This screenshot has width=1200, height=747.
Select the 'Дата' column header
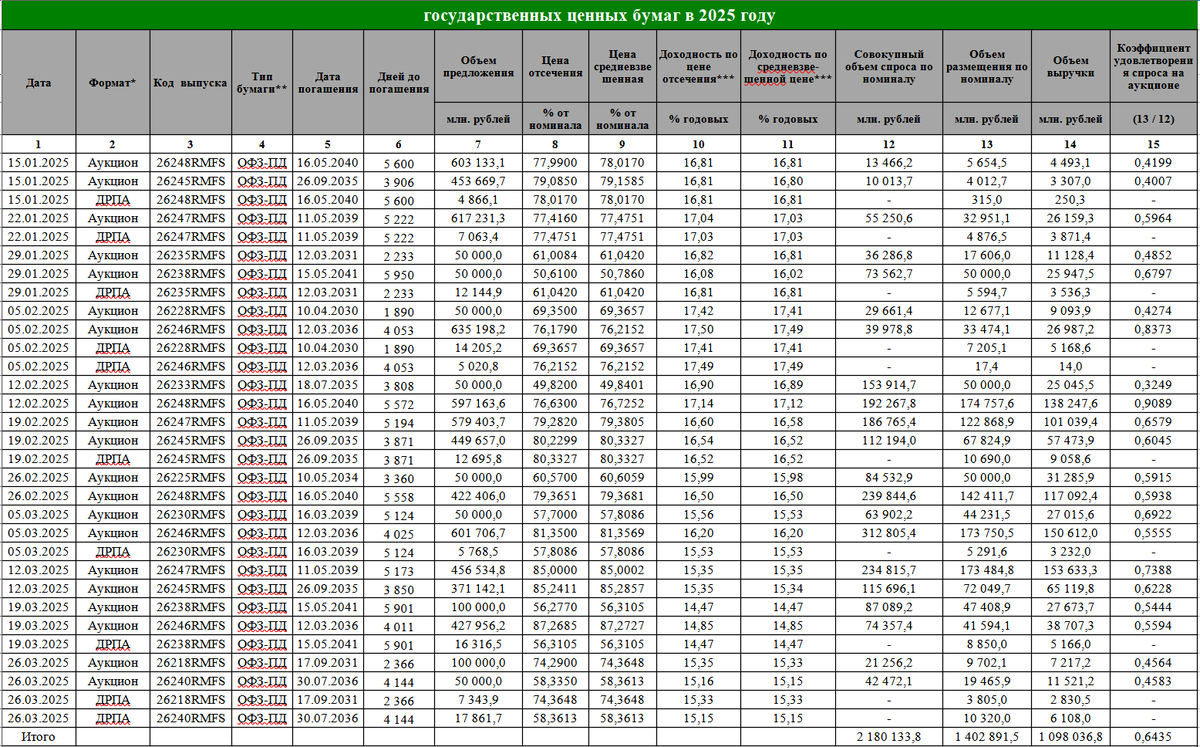pos(39,82)
